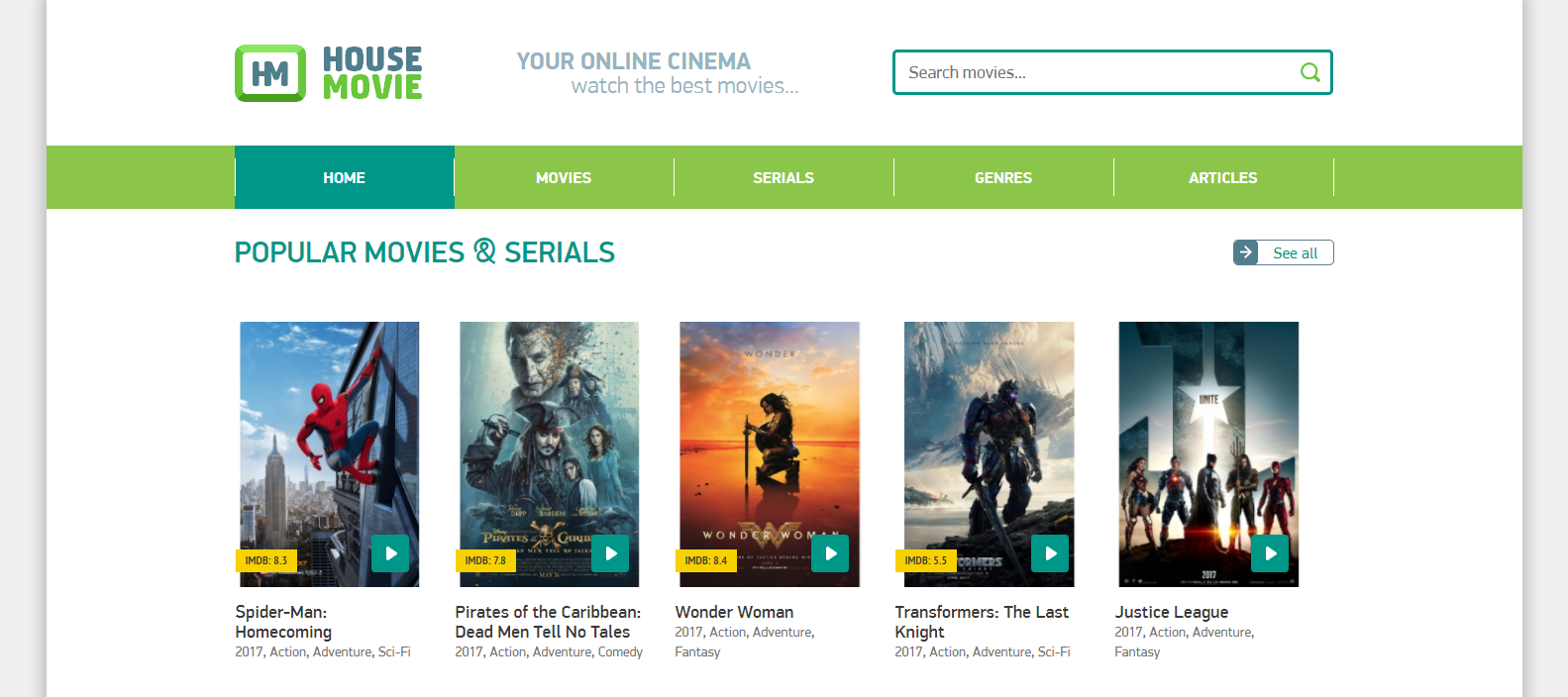Open the Justice League title link
The height and width of the screenshot is (697, 1568).
[x=1172, y=612]
